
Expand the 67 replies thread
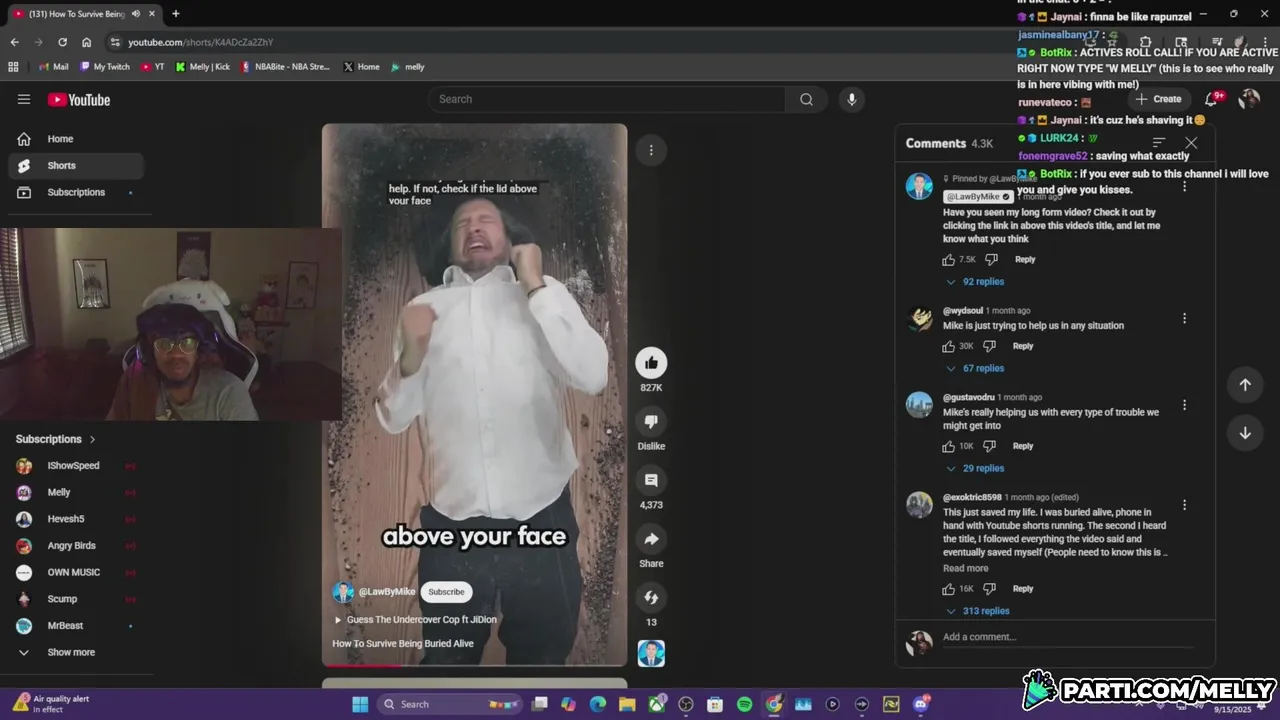pyautogui.click(x=975, y=368)
